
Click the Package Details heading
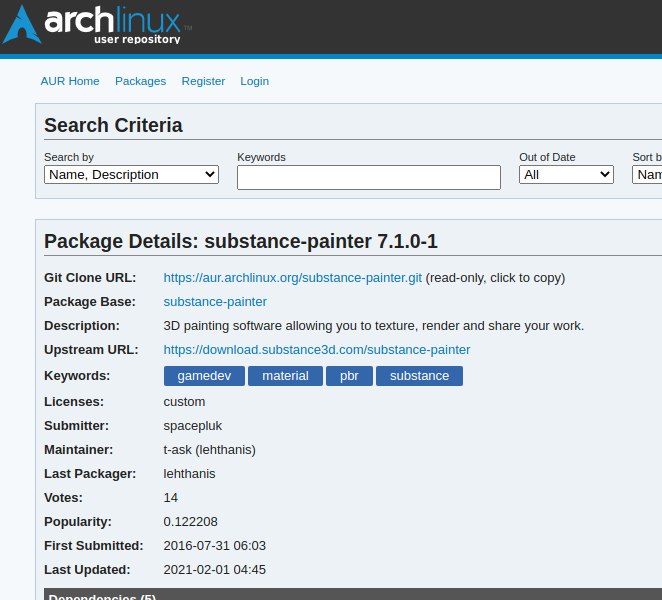(241, 242)
